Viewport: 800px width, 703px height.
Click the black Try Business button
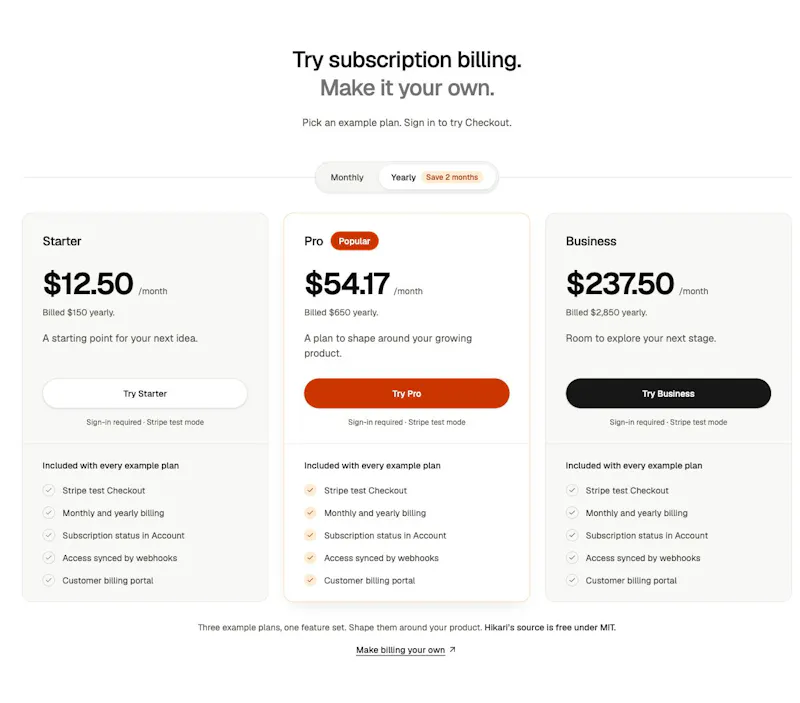click(x=668, y=393)
